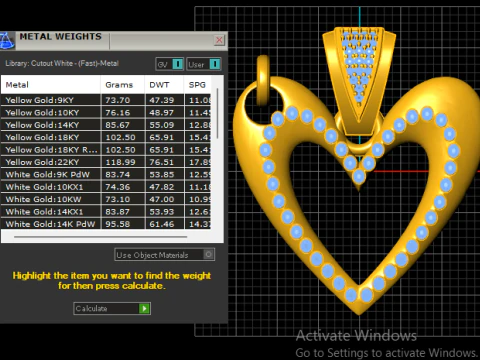Select the Yellow Gold:18KY row
The image size is (480, 360).
(x=106, y=137)
